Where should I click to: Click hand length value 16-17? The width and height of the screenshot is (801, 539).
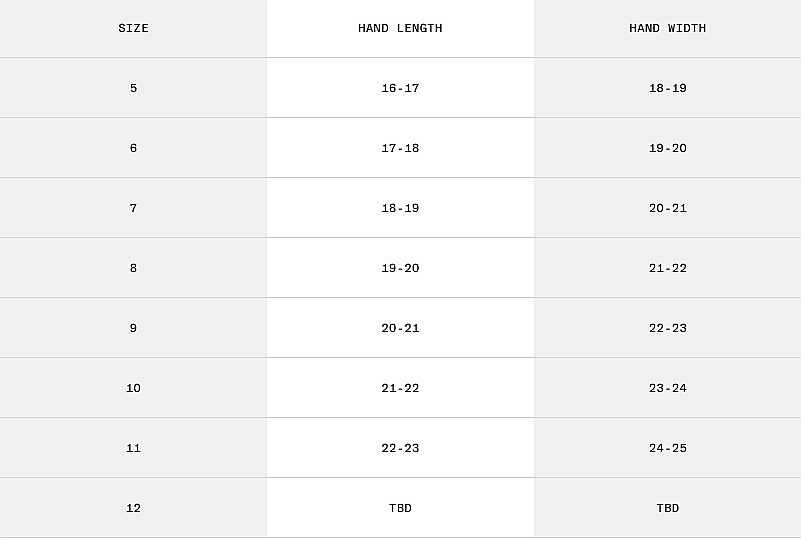[x=400, y=88]
